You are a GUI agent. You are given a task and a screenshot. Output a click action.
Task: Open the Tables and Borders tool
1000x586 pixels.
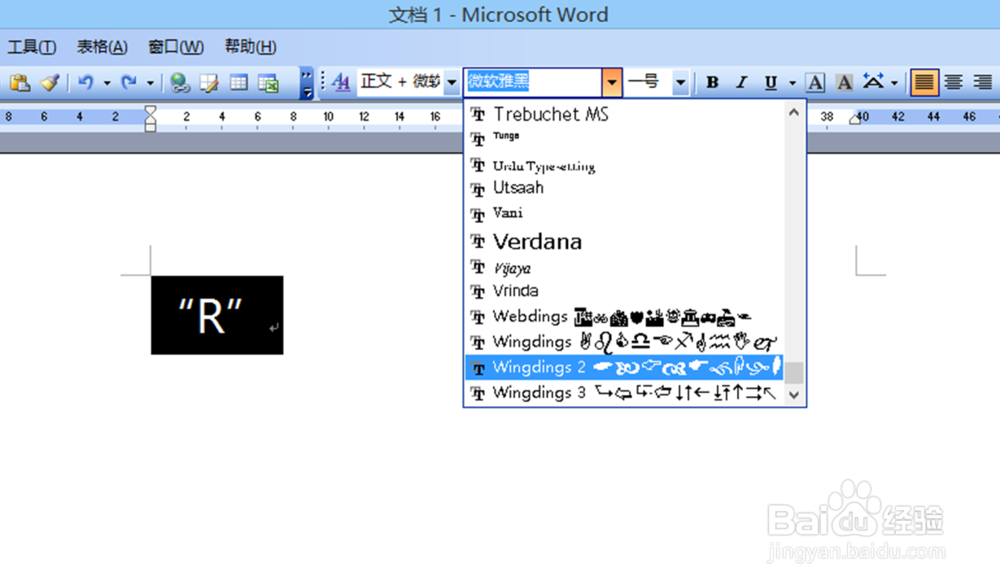point(209,83)
